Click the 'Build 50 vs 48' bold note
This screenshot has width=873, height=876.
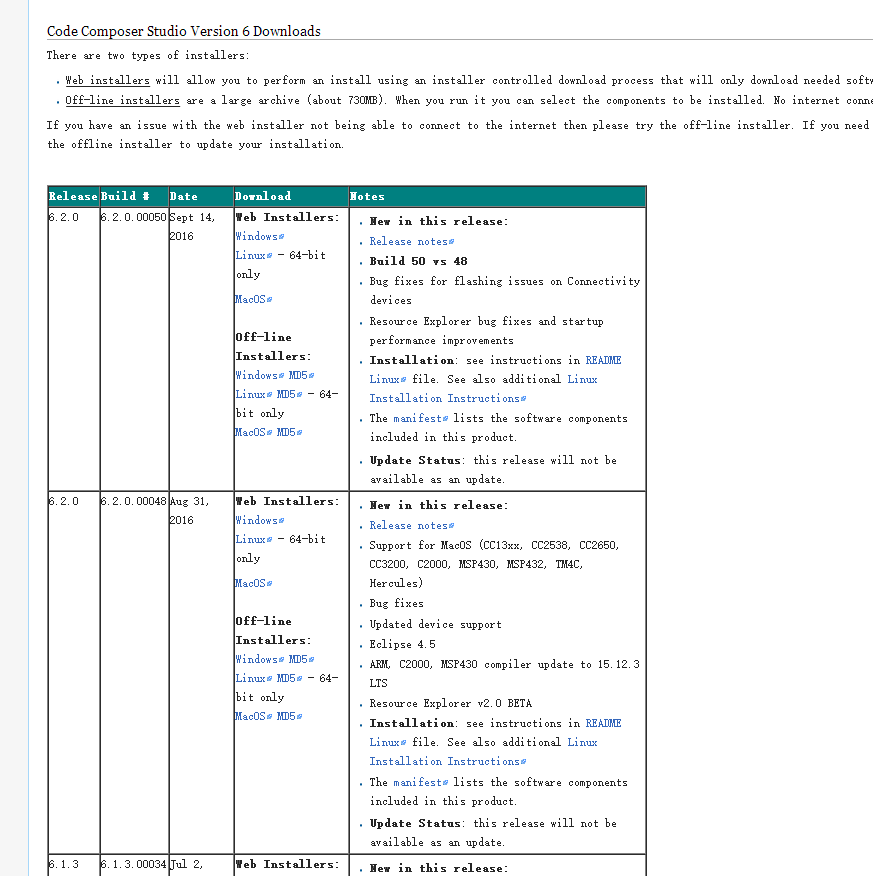pos(418,261)
